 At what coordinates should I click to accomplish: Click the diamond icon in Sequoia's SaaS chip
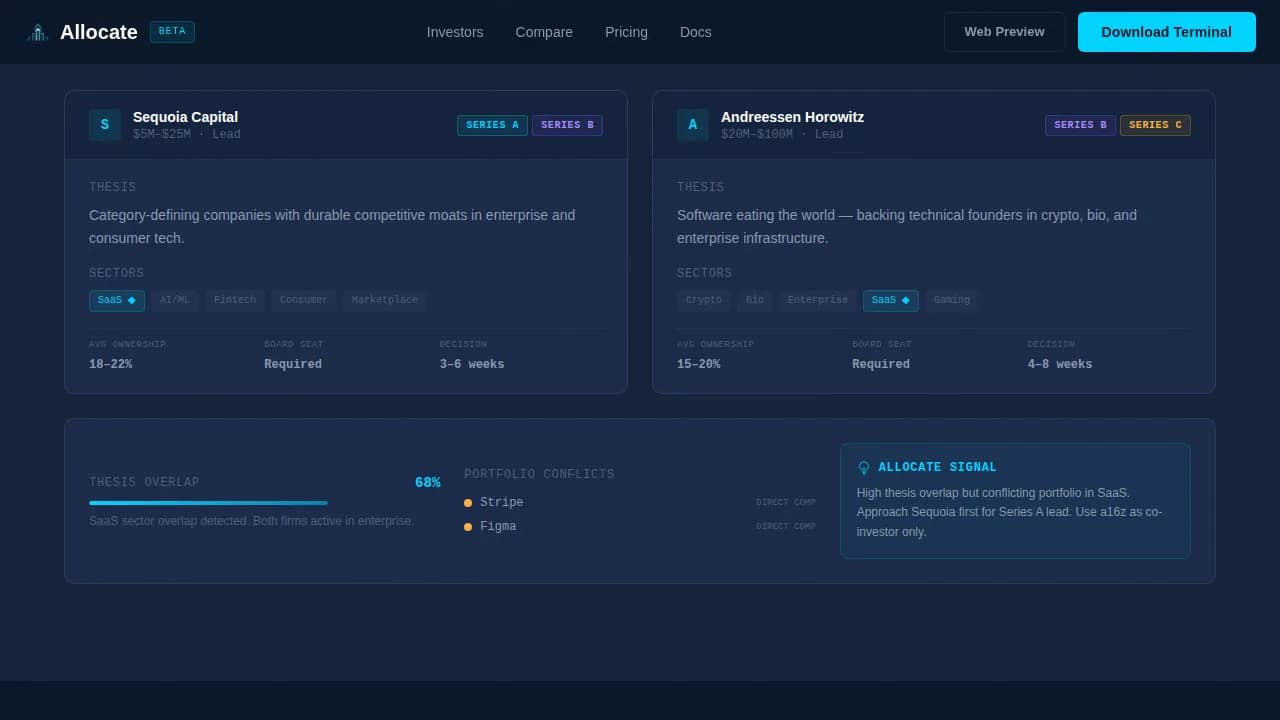point(131,300)
